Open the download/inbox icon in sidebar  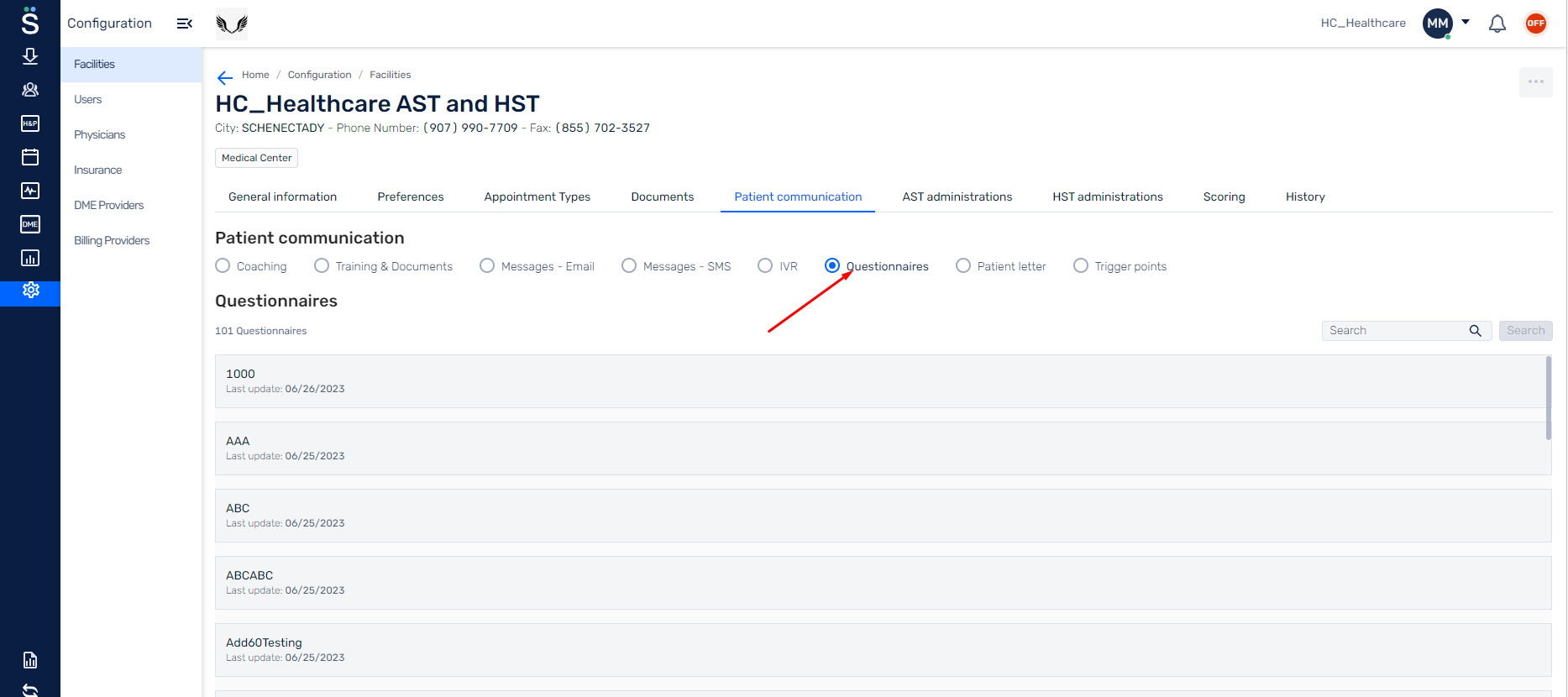pos(30,56)
